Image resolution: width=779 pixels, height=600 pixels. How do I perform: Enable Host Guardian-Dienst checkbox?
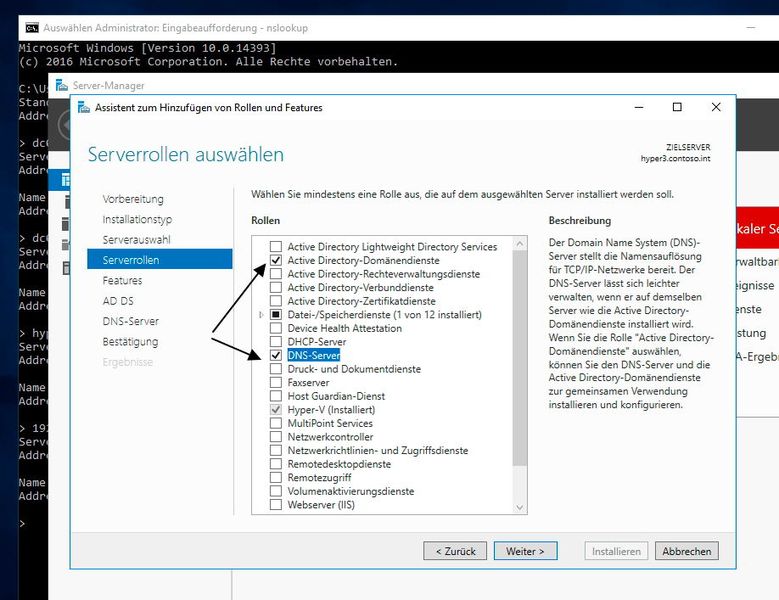276,396
